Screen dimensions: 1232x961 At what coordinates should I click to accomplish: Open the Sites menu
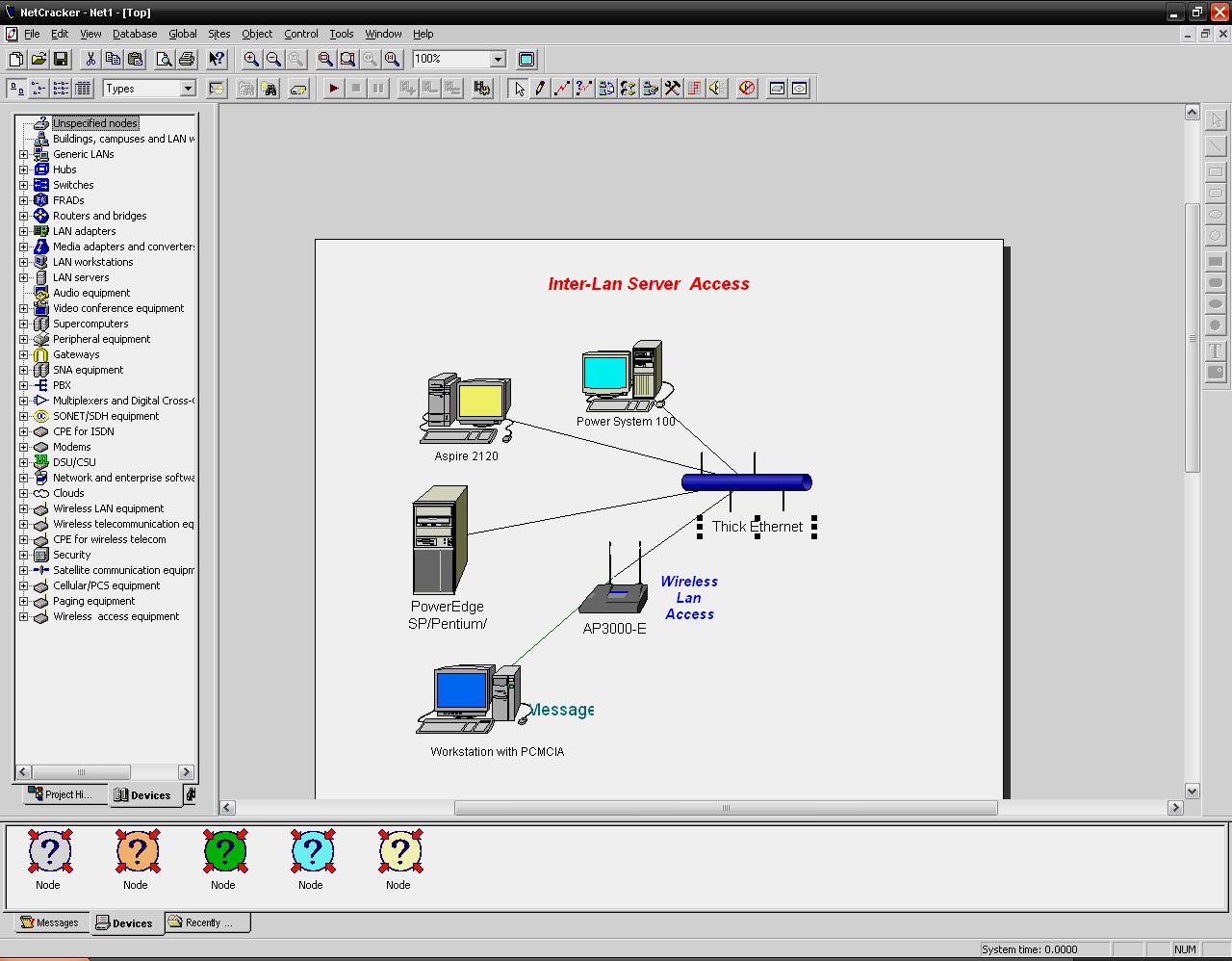click(x=219, y=34)
